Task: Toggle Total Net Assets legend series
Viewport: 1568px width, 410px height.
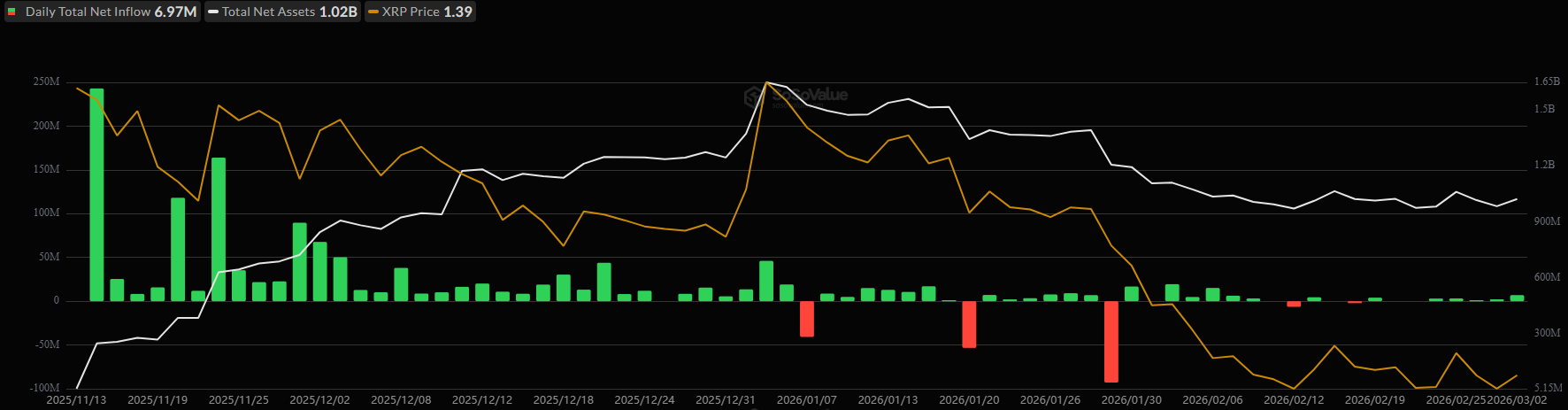Action: pos(282,12)
